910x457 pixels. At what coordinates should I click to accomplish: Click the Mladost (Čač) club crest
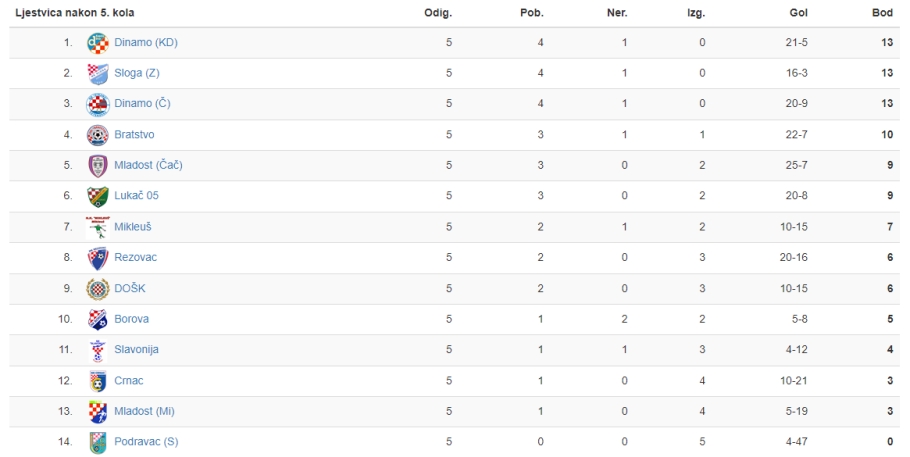point(98,166)
